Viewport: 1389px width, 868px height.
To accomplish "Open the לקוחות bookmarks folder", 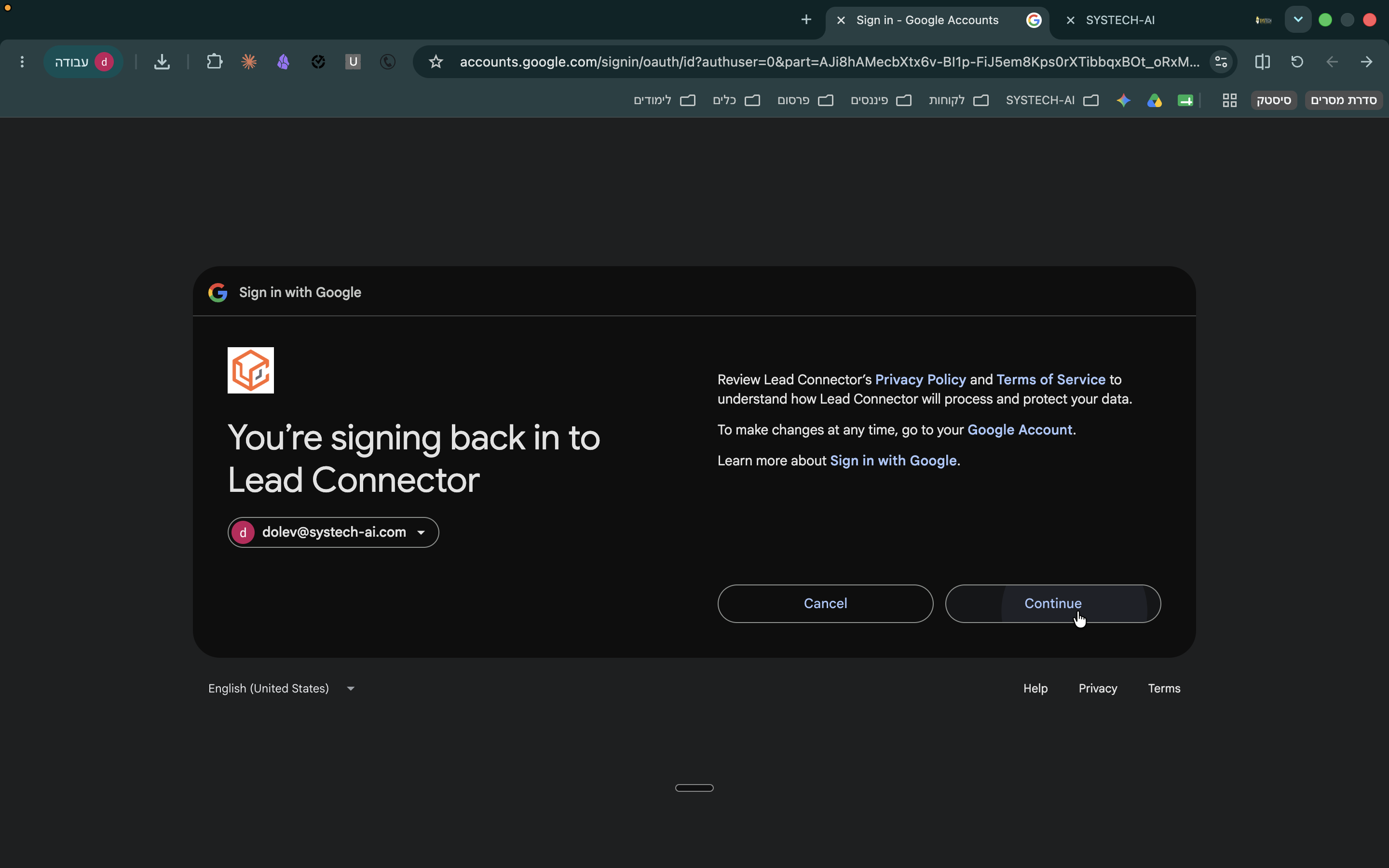I will [958, 100].
